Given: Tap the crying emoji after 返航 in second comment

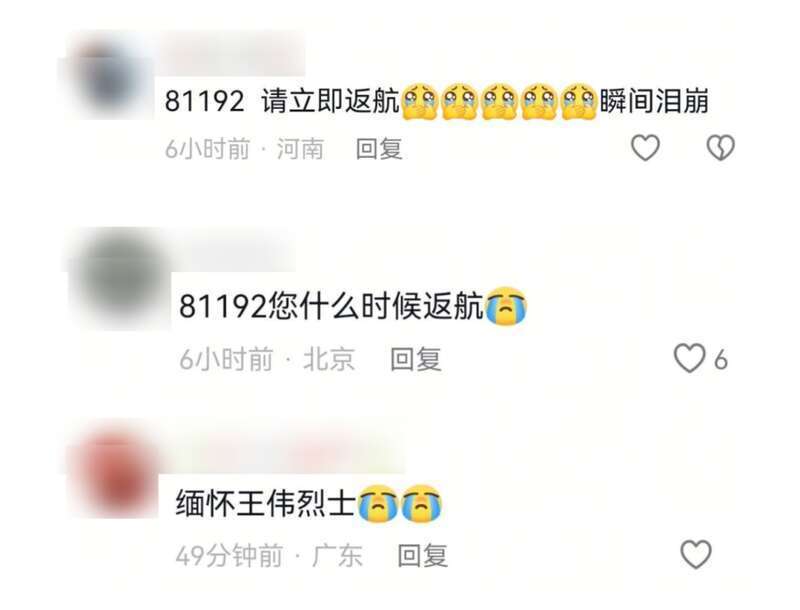Looking at the screenshot, I should 506,307.
